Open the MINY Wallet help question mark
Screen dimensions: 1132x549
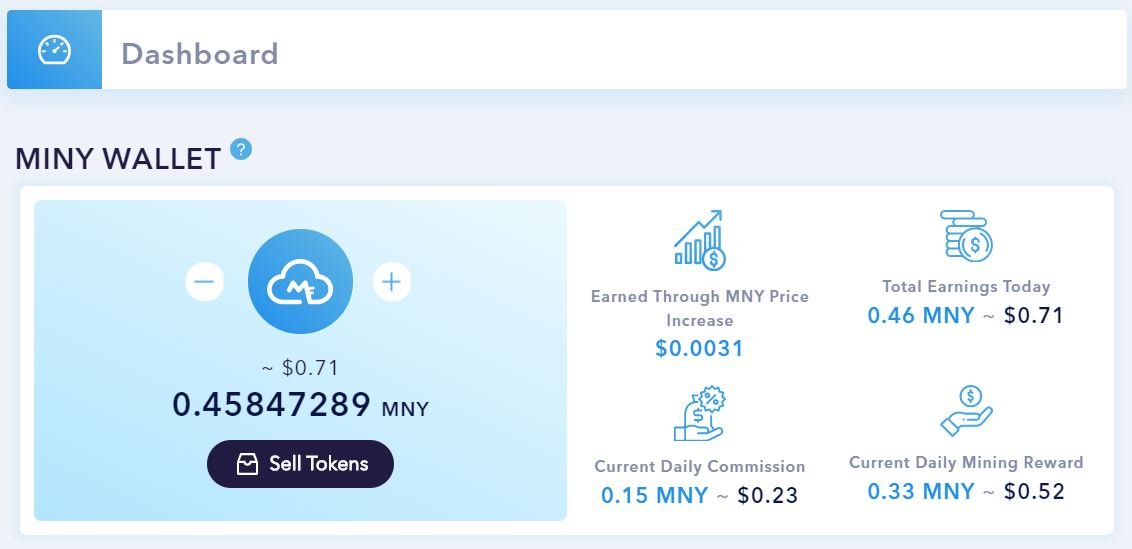tap(241, 150)
